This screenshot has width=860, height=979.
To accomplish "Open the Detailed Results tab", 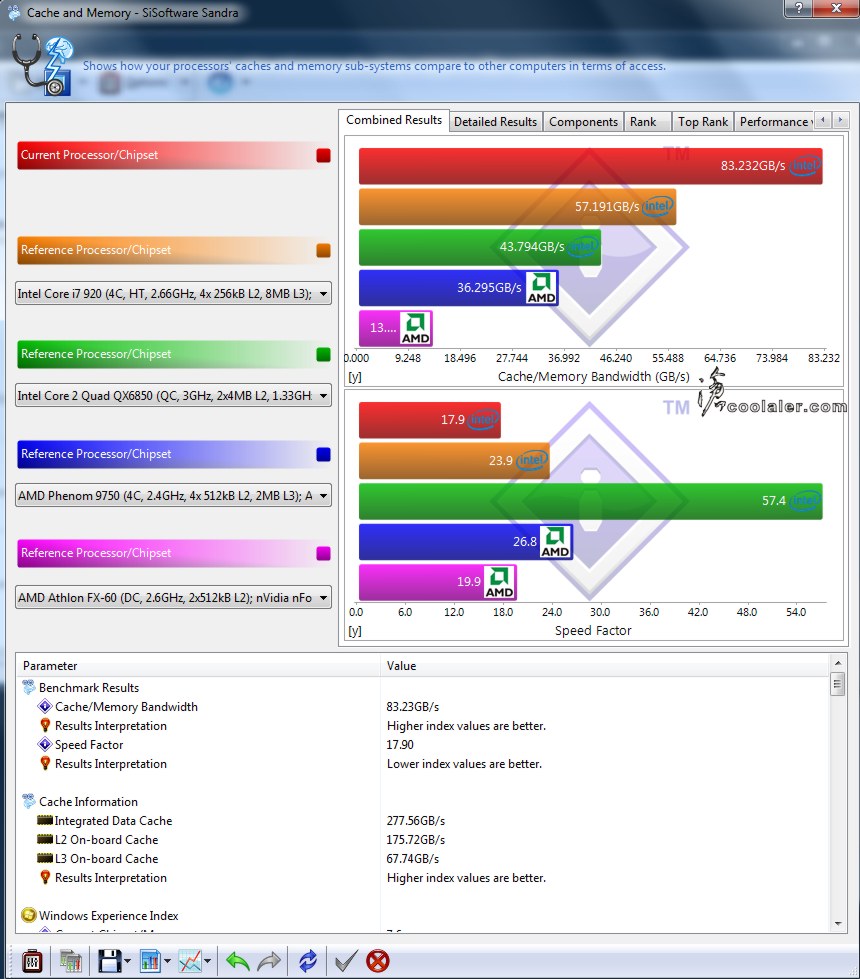I will pyautogui.click(x=495, y=122).
